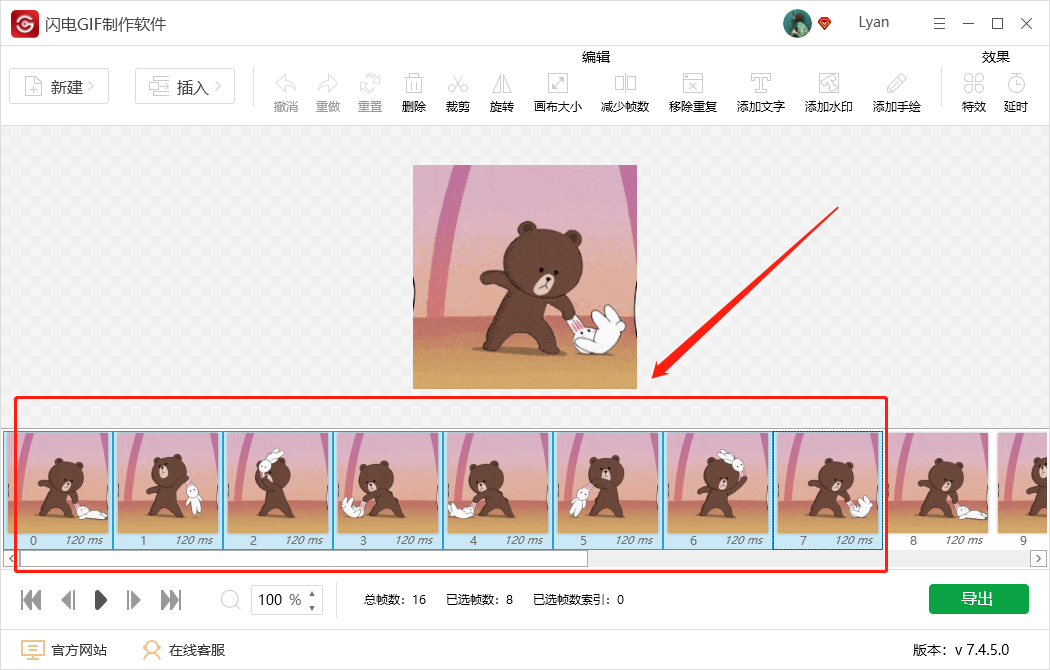Open 画布大小 canvas size tool

558,92
